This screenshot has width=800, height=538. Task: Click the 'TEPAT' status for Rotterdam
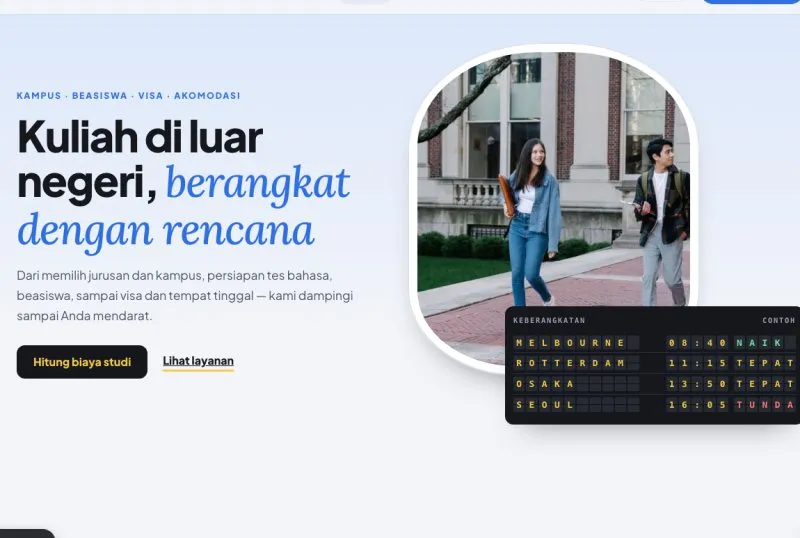(765, 363)
